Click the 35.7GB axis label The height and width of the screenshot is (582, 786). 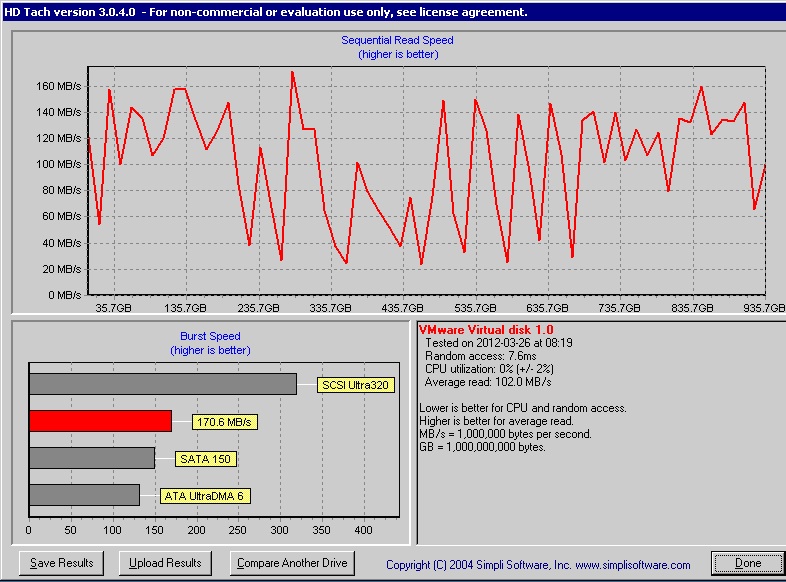[x=113, y=308]
